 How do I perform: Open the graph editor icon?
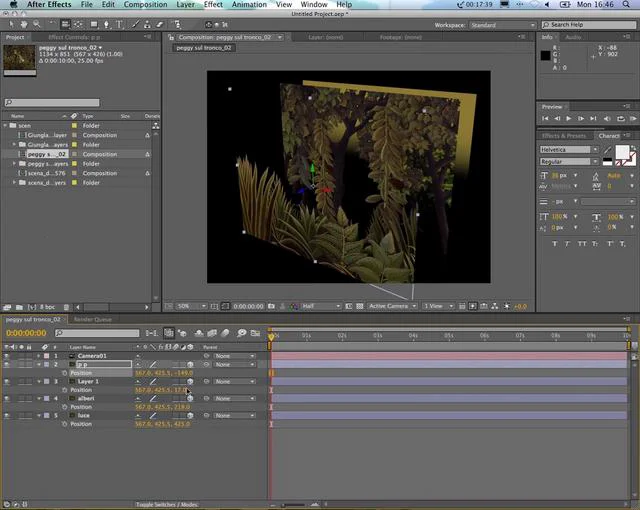click(x=255, y=333)
